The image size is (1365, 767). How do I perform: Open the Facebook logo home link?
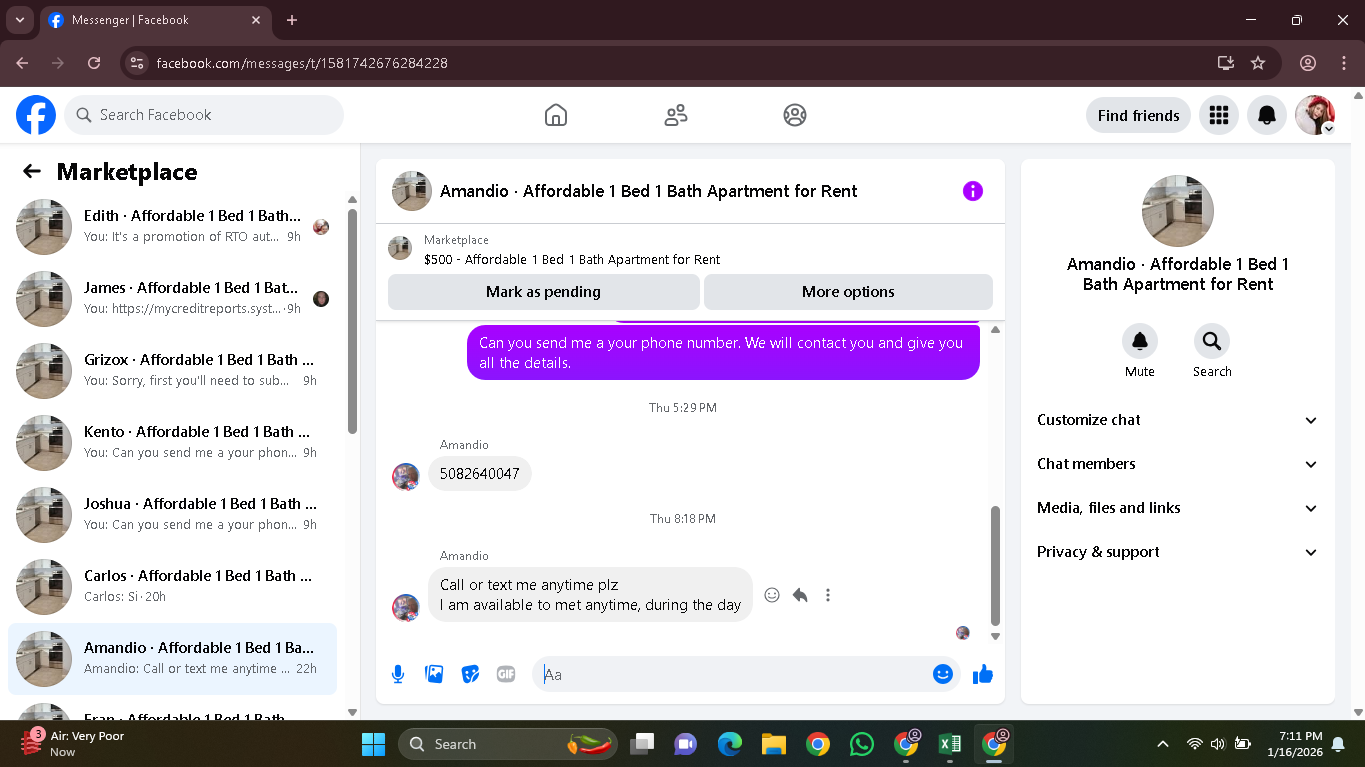point(36,115)
